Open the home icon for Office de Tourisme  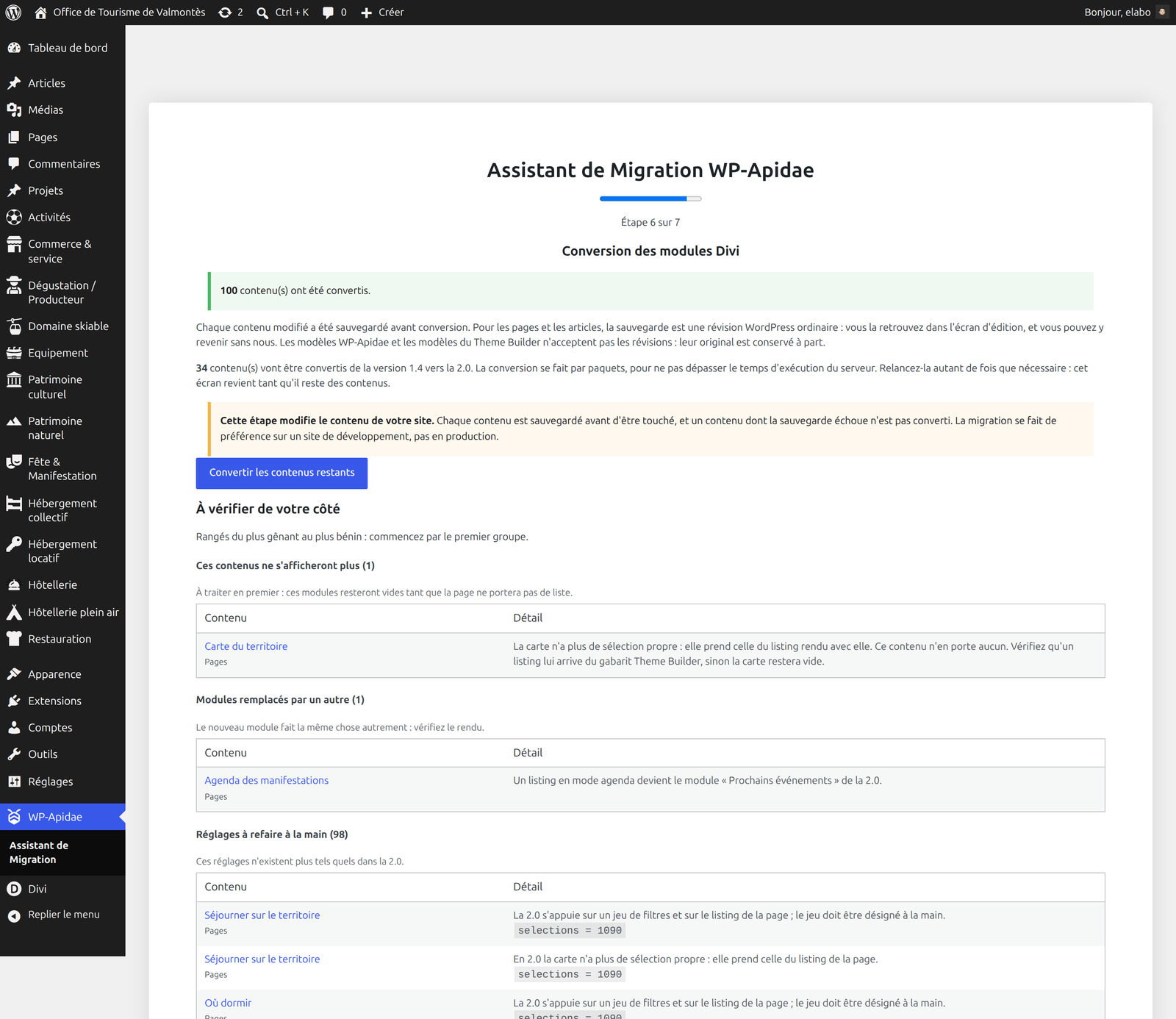coord(40,12)
